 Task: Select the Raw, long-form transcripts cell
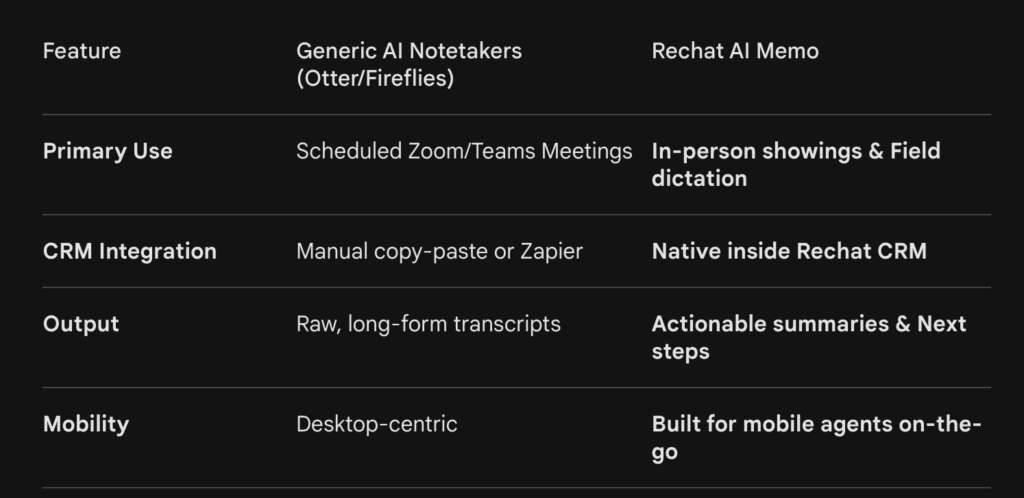(x=428, y=324)
